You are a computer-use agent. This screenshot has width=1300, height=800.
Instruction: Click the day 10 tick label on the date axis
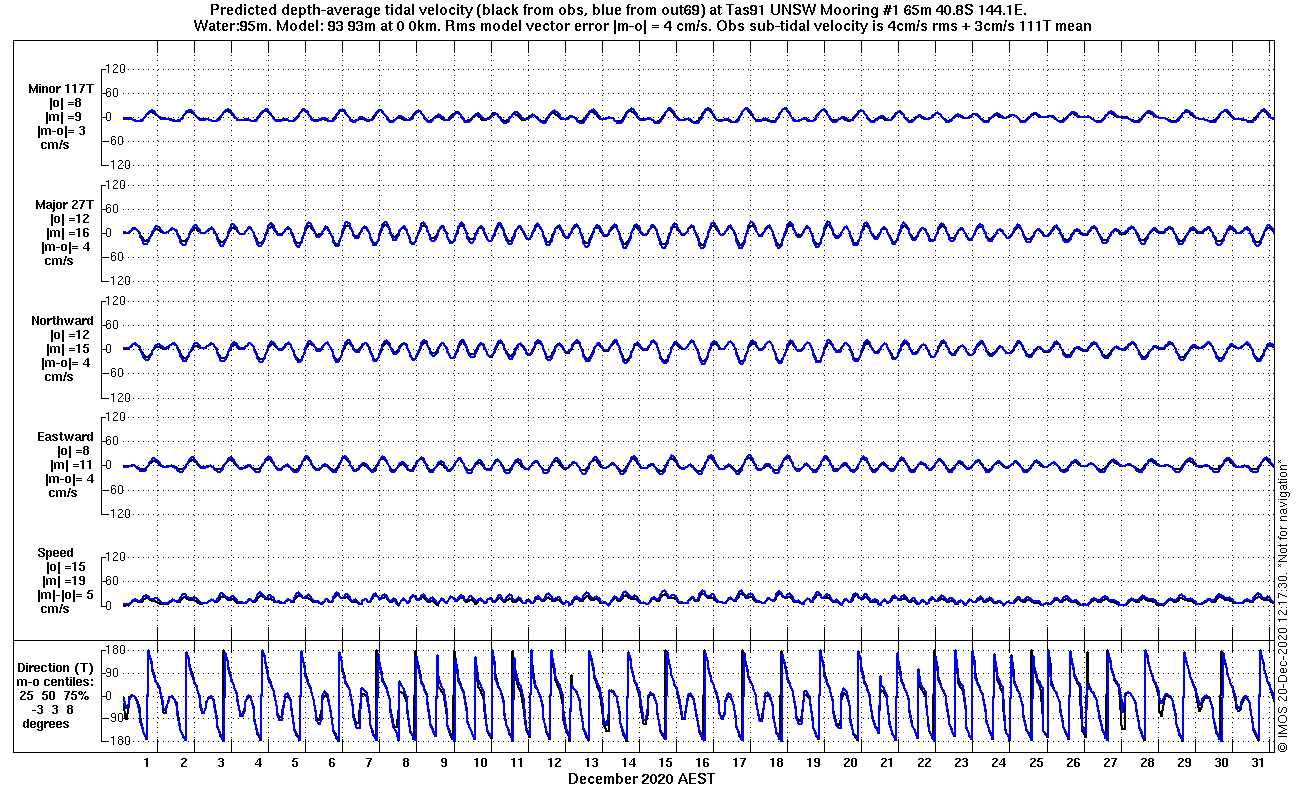click(480, 763)
